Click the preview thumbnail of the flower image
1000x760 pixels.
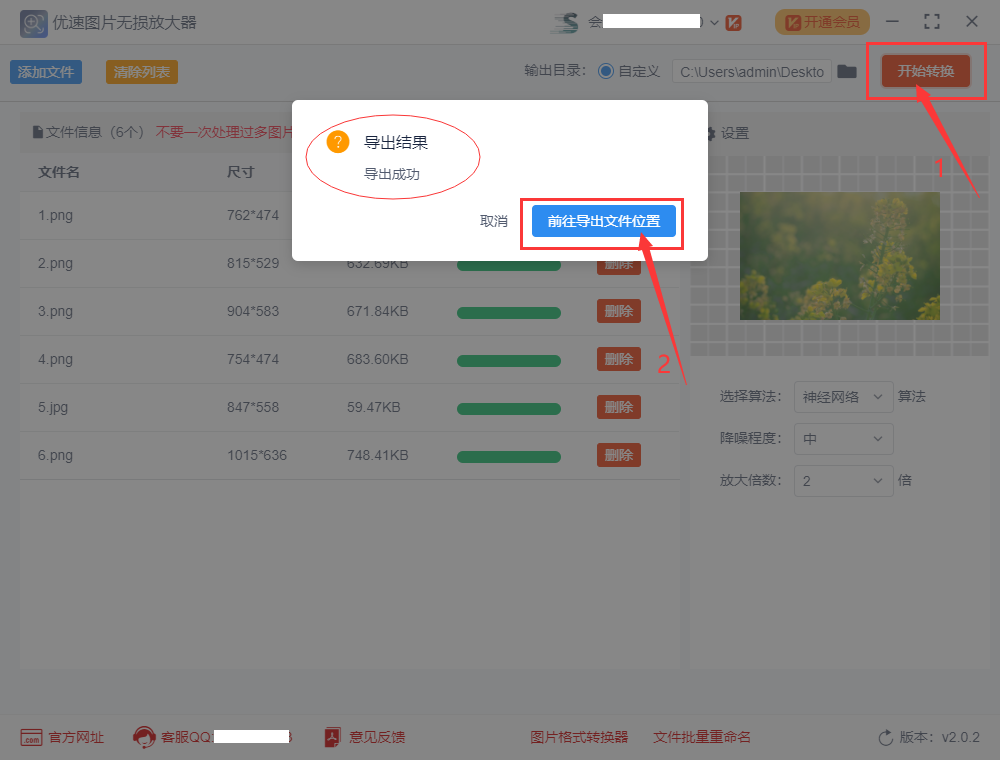pos(839,256)
